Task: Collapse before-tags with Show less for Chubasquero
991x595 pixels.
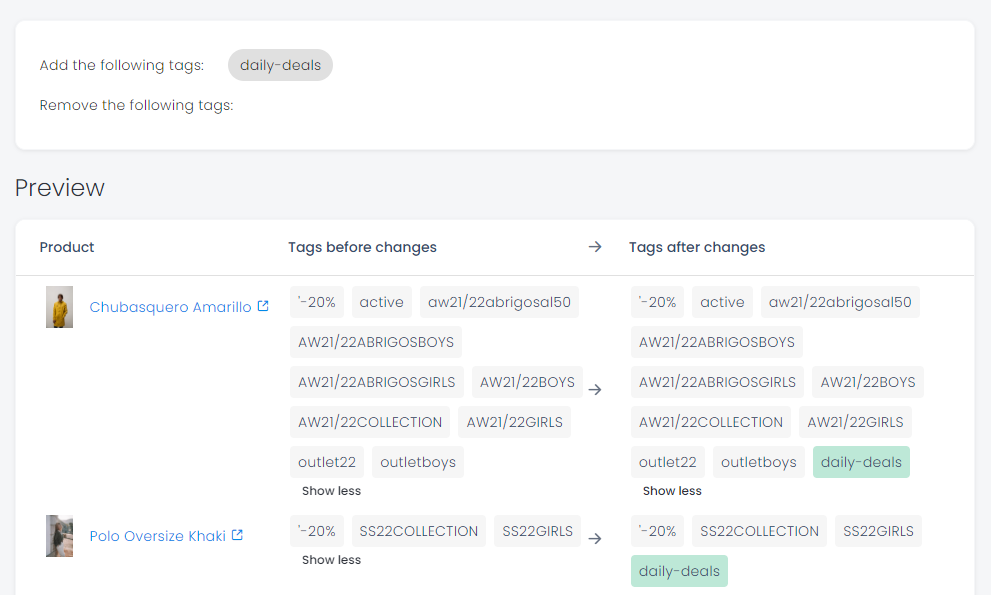Action: point(331,491)
